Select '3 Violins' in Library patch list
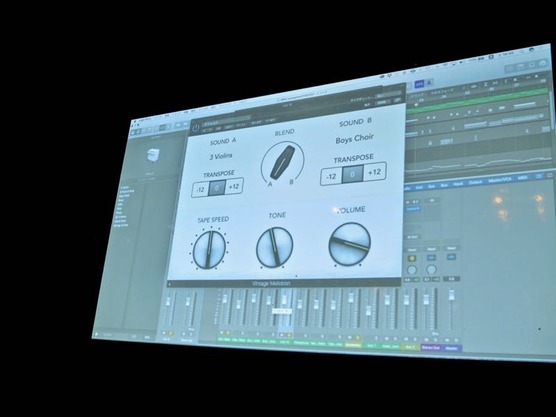The height and width of the screenshot is (417, 556). [124, 187]
